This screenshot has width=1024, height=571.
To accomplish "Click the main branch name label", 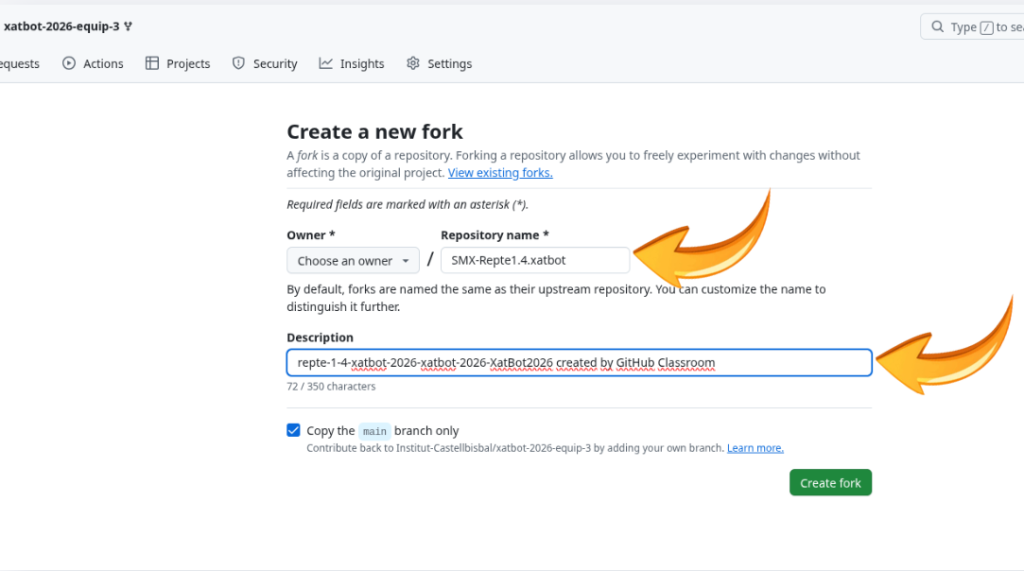I will (x=374, y=431).
